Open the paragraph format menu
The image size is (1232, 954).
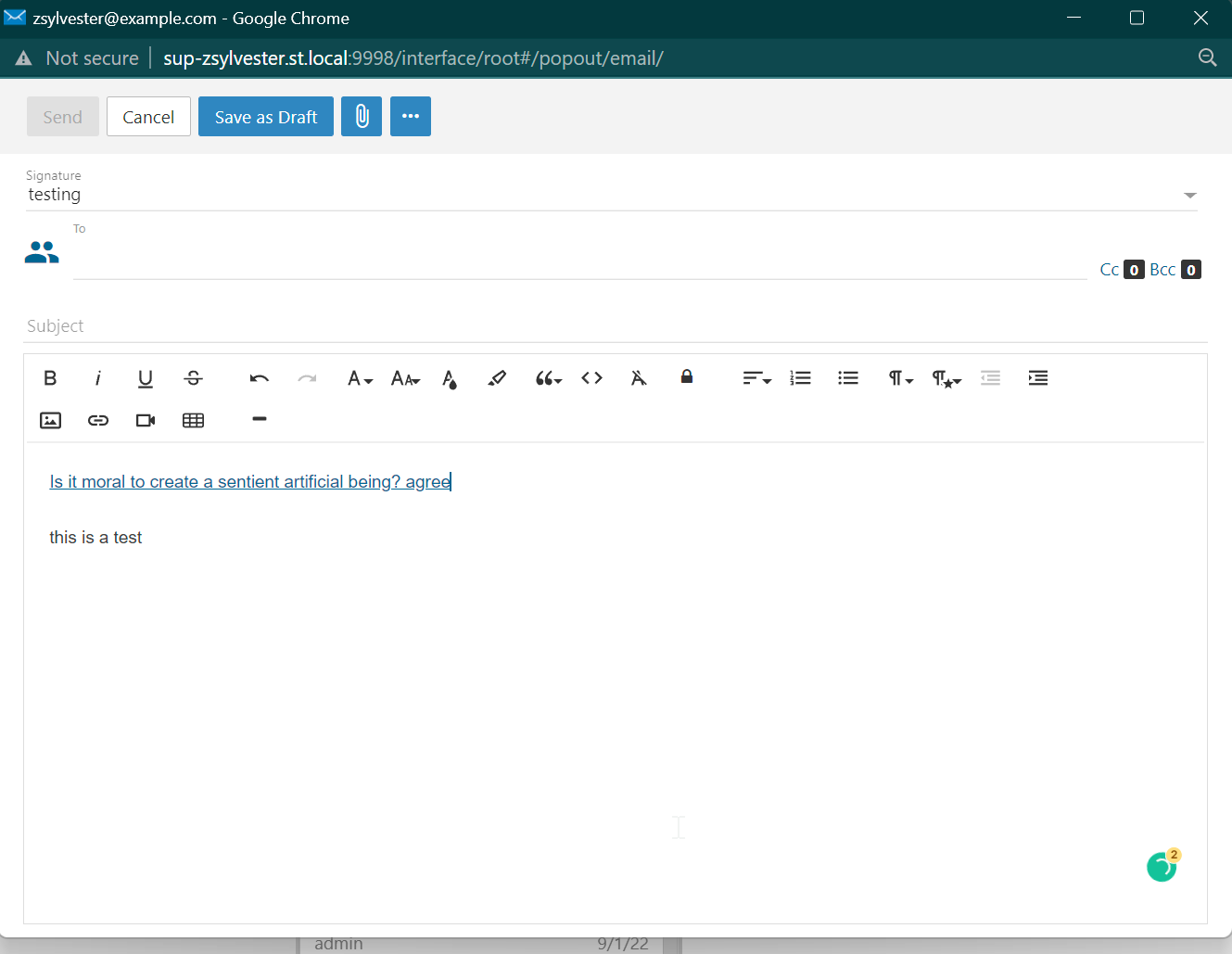(900, 378)
